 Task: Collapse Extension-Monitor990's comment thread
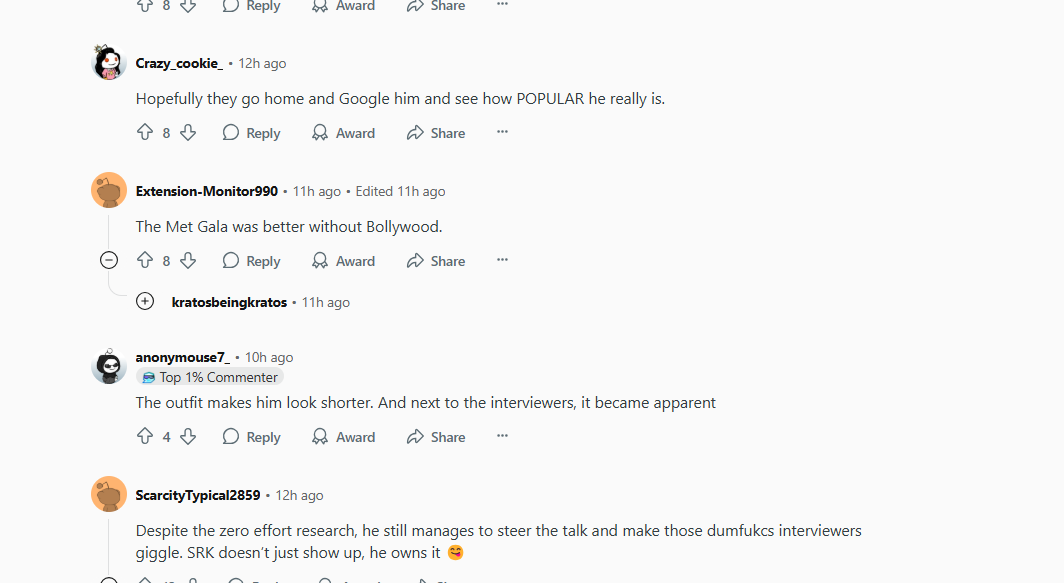109,261
